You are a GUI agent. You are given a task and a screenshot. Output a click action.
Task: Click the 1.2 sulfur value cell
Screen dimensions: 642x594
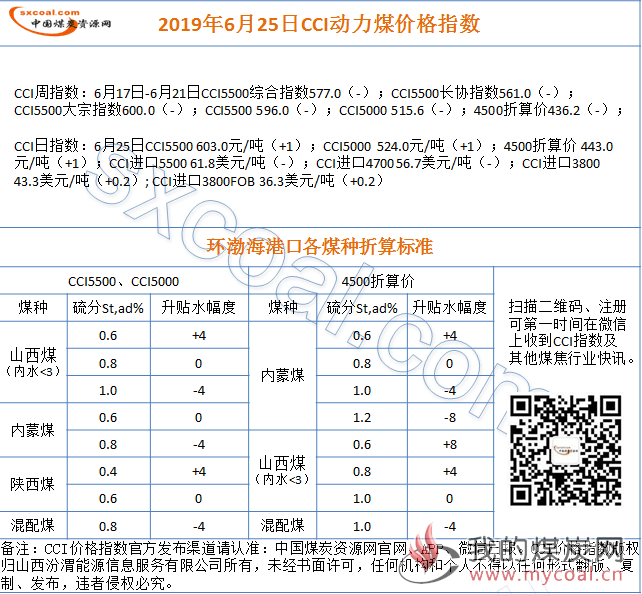(362, 418)
